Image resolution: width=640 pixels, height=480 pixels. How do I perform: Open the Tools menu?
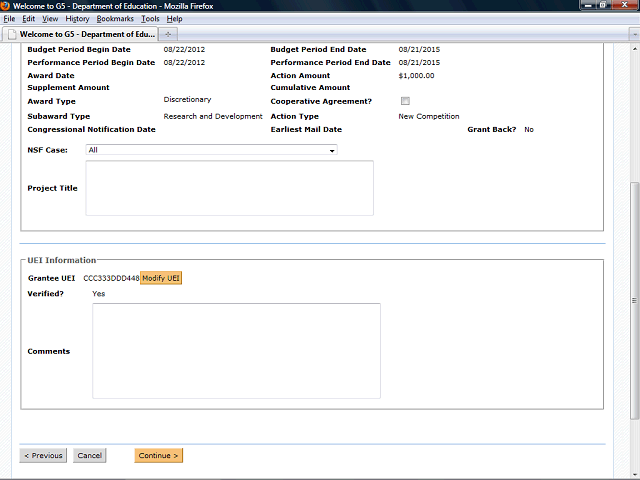coord(150,19)
